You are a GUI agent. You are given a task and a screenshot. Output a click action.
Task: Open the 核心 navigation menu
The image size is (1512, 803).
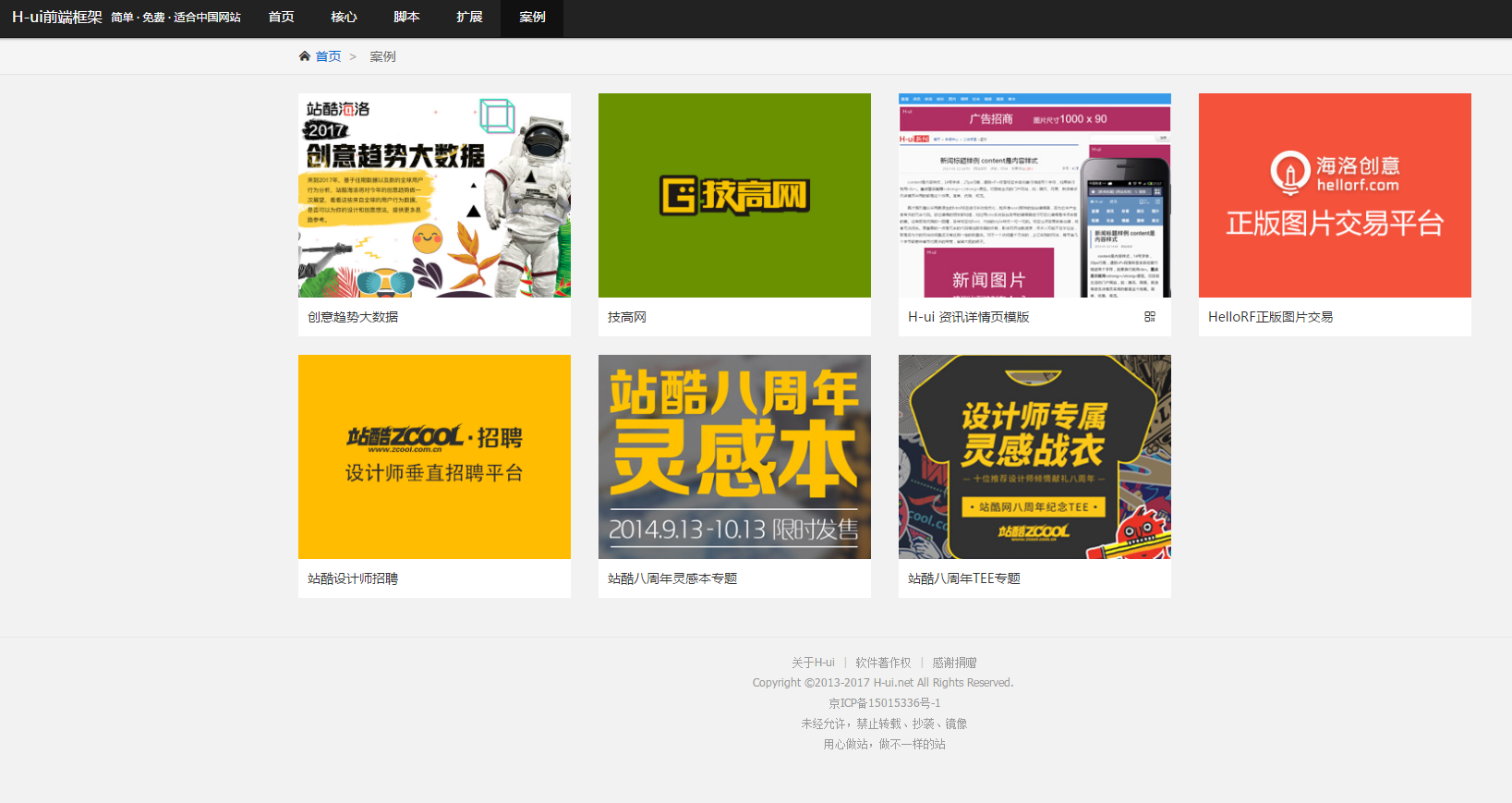(344, 18)
